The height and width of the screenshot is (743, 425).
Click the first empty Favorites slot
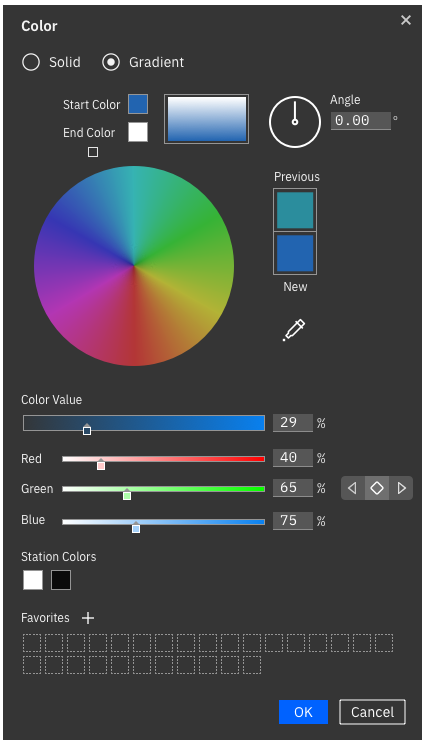[x=32, y=643]
